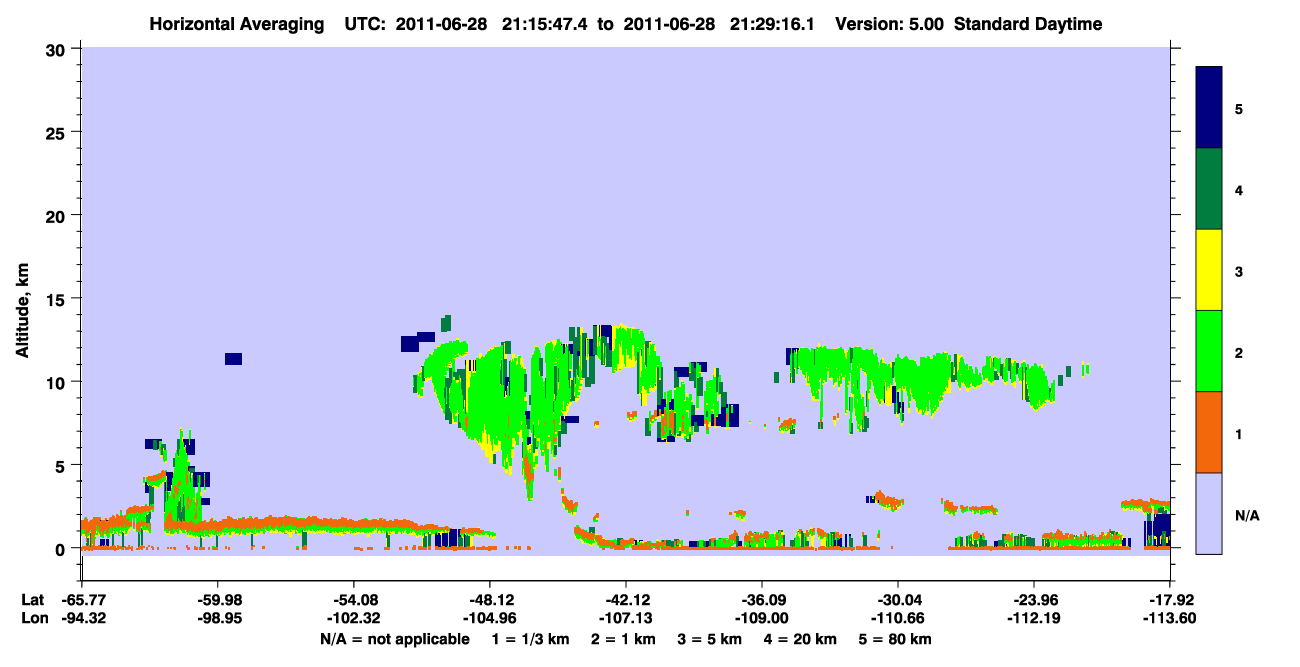The height and width of the screenshot is (667, 1300).
Task: Click the latitude value -42.12
Action: (625, 600)
